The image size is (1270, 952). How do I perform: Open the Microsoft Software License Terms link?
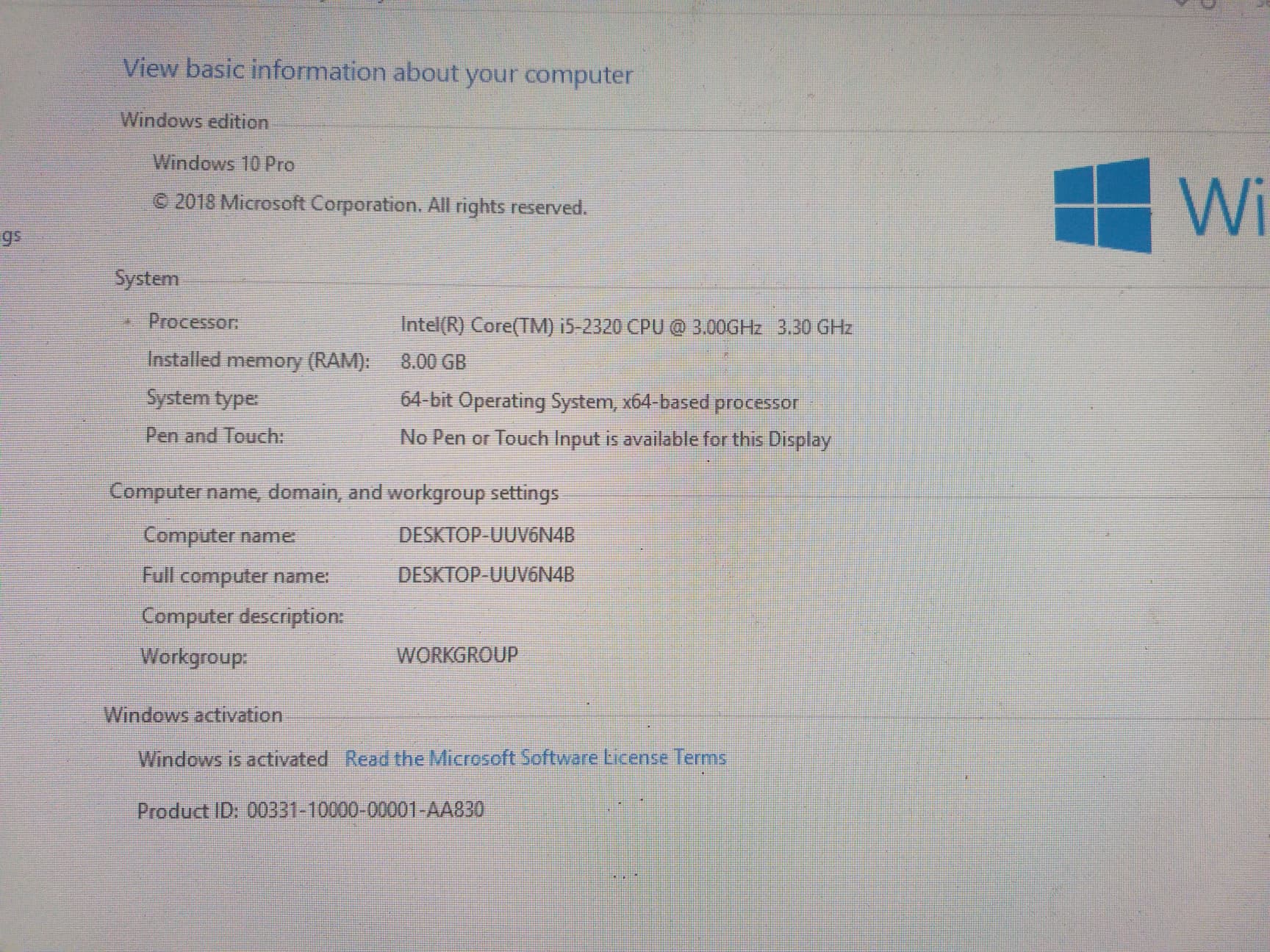click(535, 757)
